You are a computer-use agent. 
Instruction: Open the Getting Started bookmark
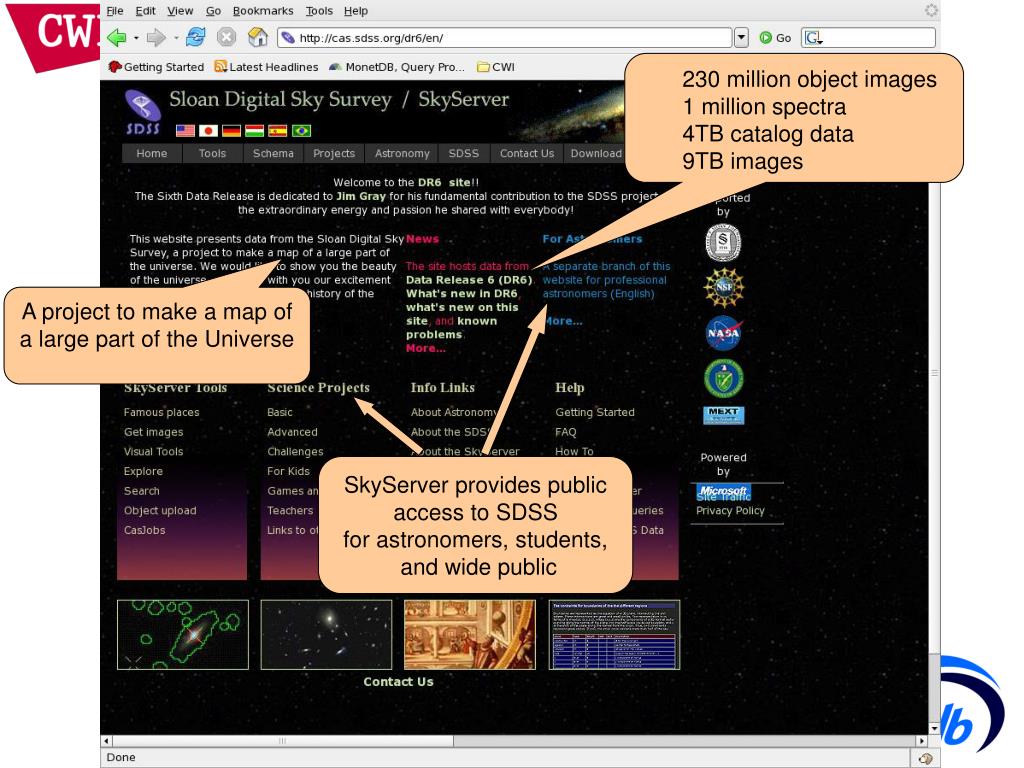pyautogui.click(x=156, y=67)
